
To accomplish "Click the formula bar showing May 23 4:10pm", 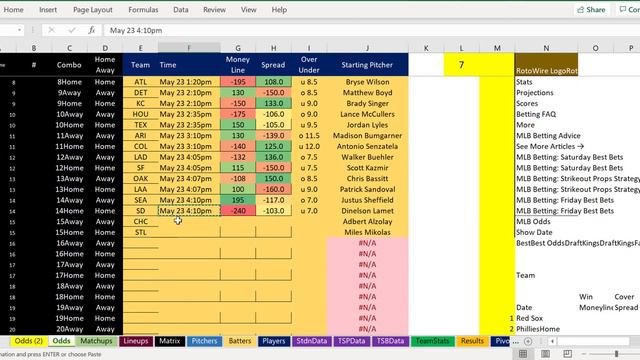I will click(371, 30).
